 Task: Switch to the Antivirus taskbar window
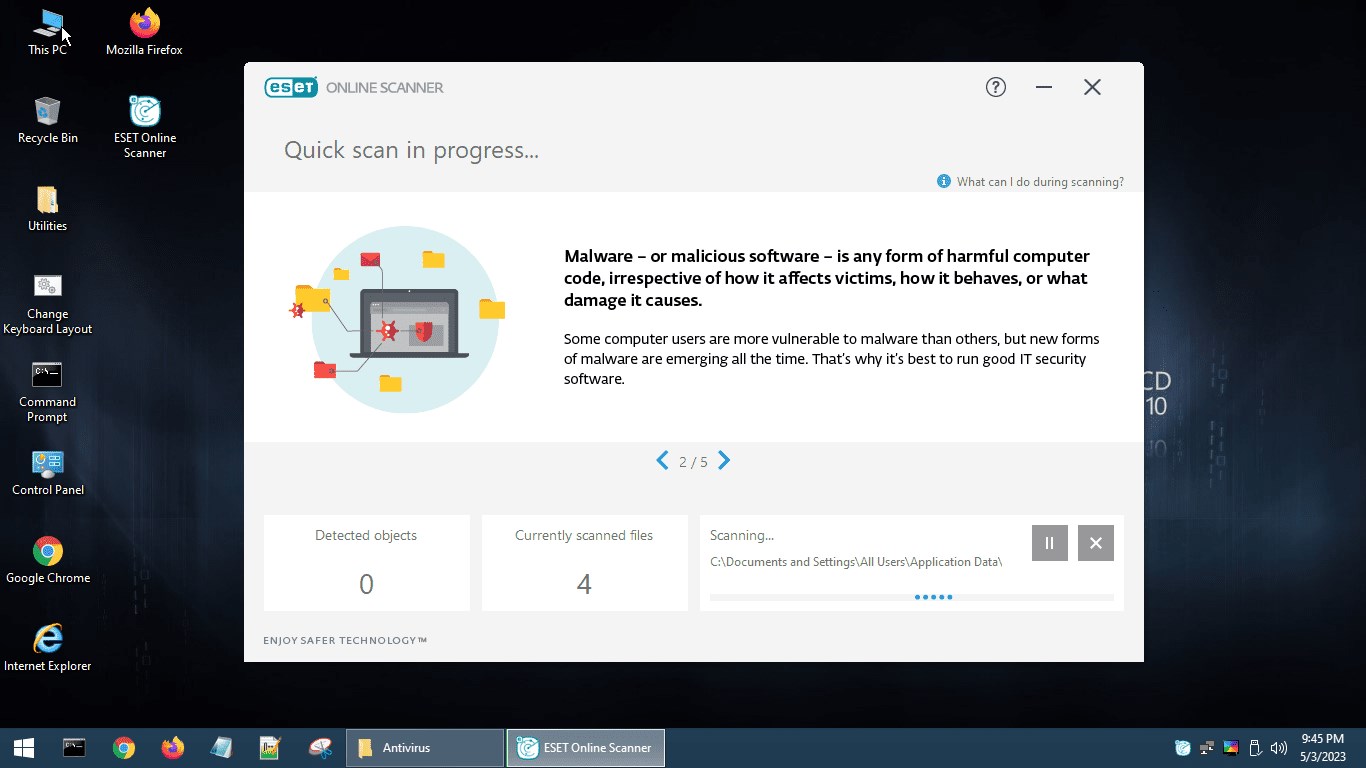[425, 748]
